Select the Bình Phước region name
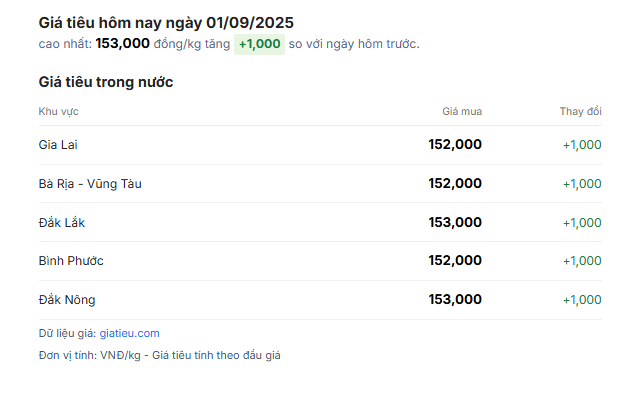This screenshot has height=399, width=628. click(x=71, y=261)
